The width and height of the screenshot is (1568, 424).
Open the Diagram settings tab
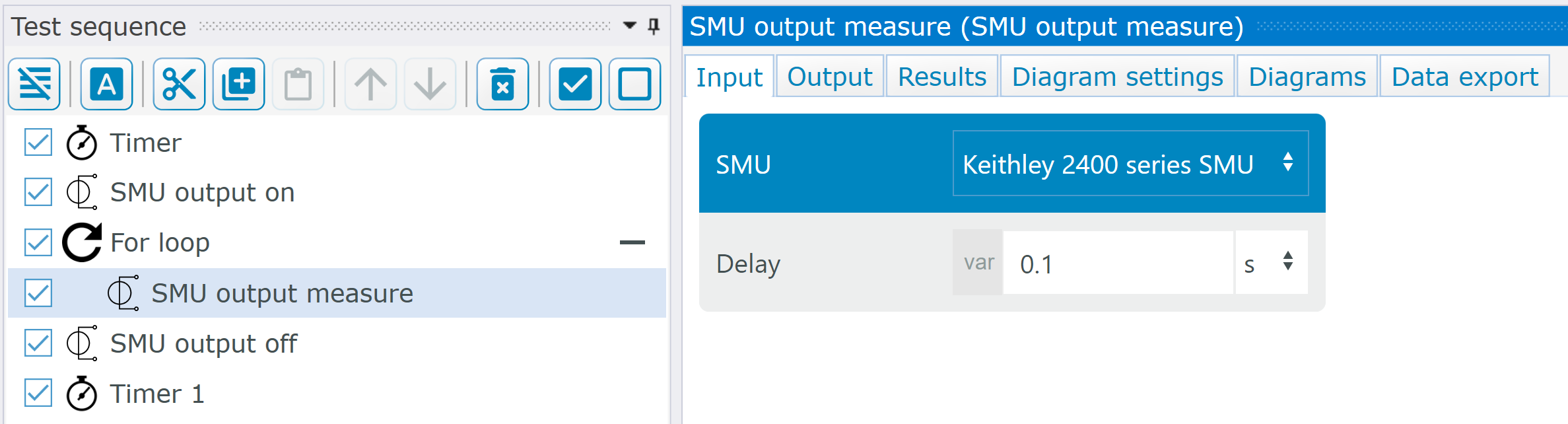(1117, 77)
